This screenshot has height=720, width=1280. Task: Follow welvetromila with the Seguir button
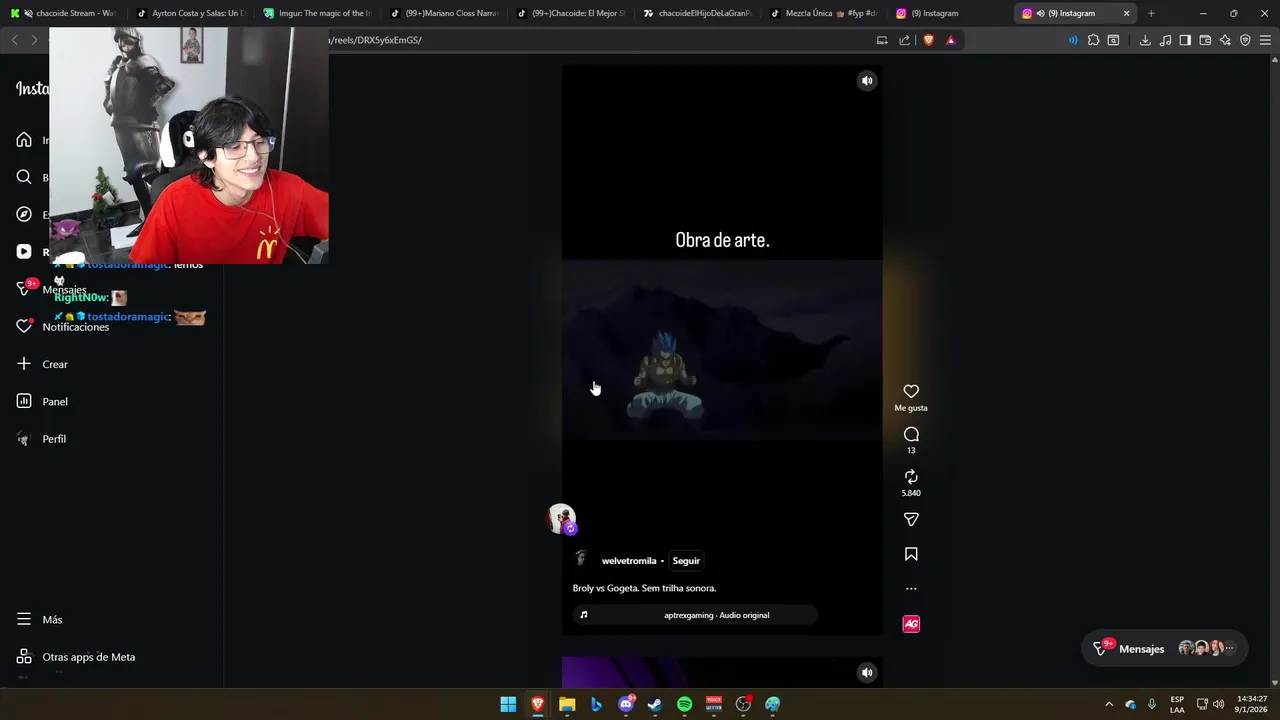pos(686,561)
